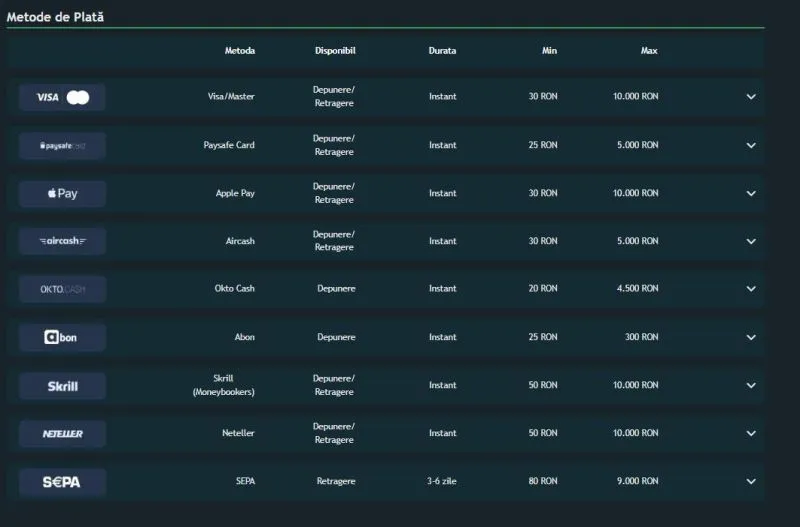Click the Aircash logo badge

(62, 241)
